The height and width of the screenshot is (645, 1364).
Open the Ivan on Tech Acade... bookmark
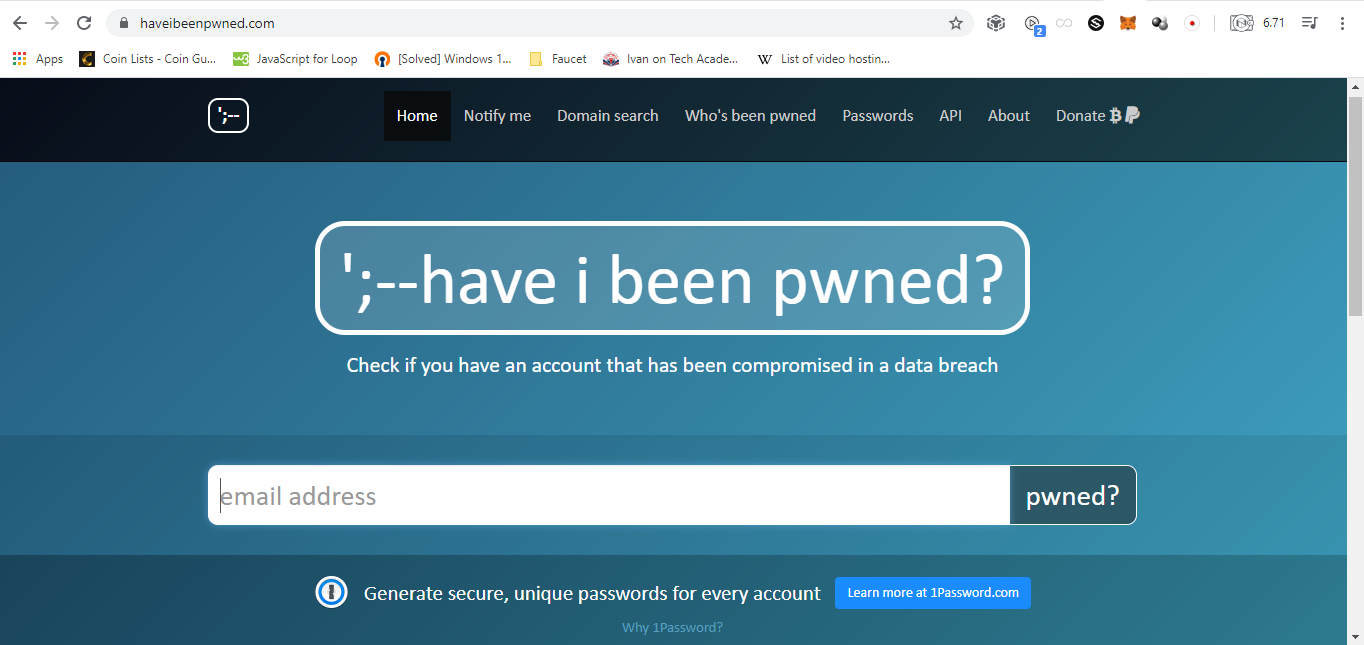671,59
